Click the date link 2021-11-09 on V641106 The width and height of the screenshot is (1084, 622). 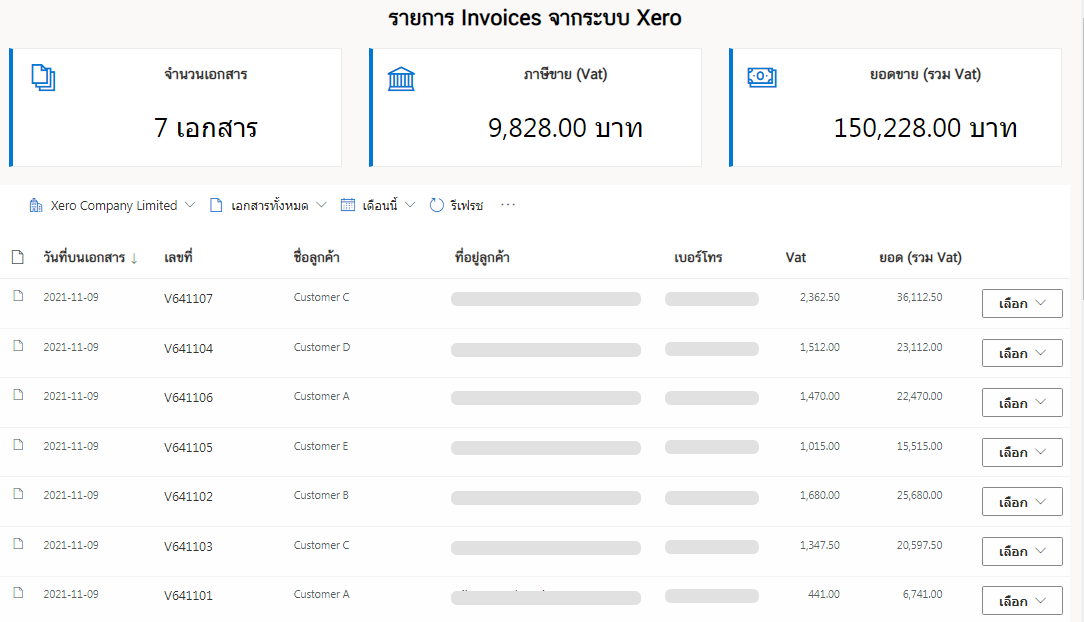(70, 396)
